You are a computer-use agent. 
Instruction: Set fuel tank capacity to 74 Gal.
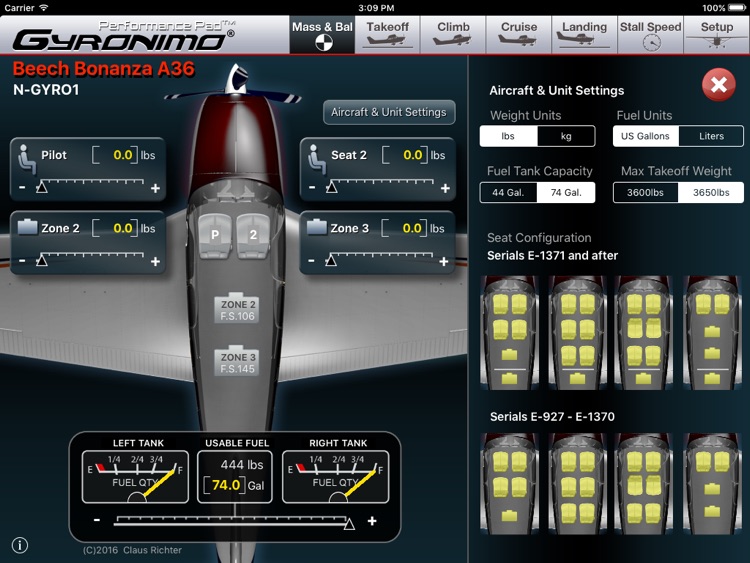[566, 193]
